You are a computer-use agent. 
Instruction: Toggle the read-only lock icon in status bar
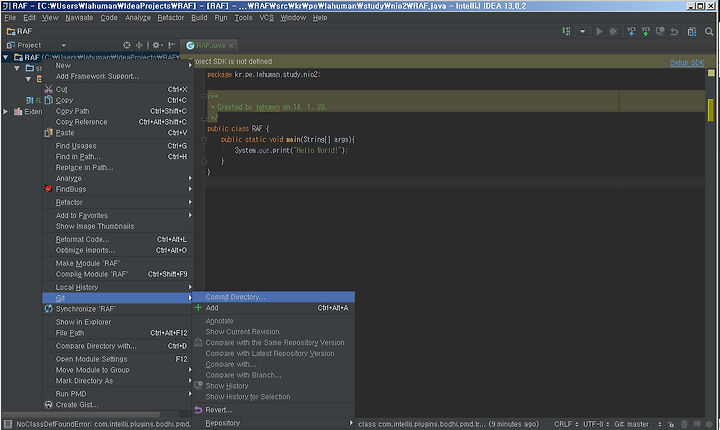click(x=671, y=424)
